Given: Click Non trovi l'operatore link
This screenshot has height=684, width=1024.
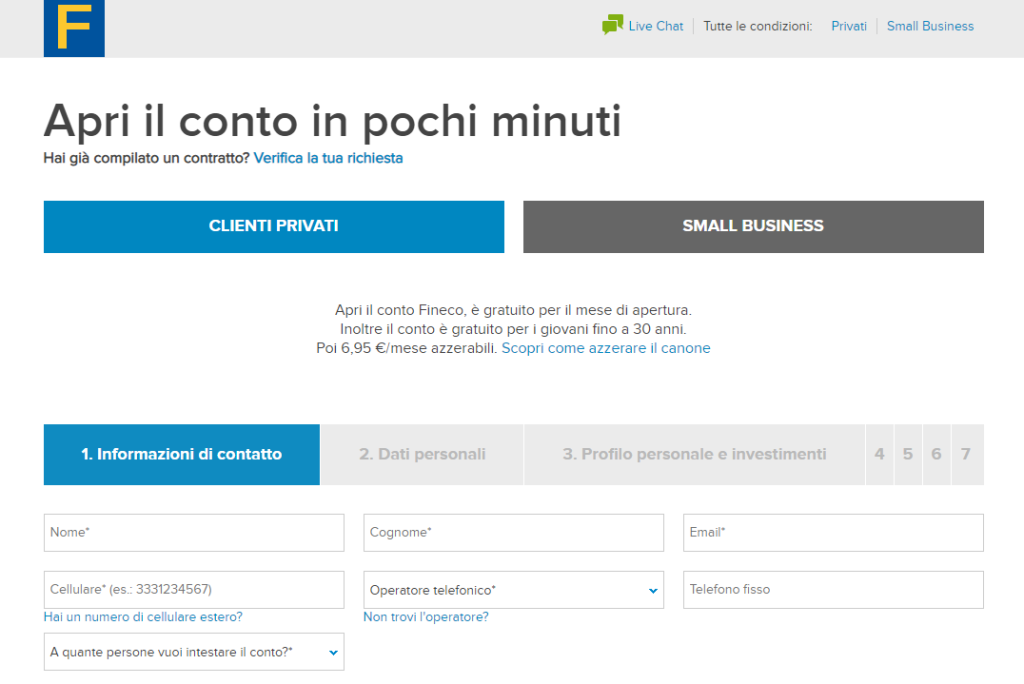Looking at the screenshot, I should 426,617.
